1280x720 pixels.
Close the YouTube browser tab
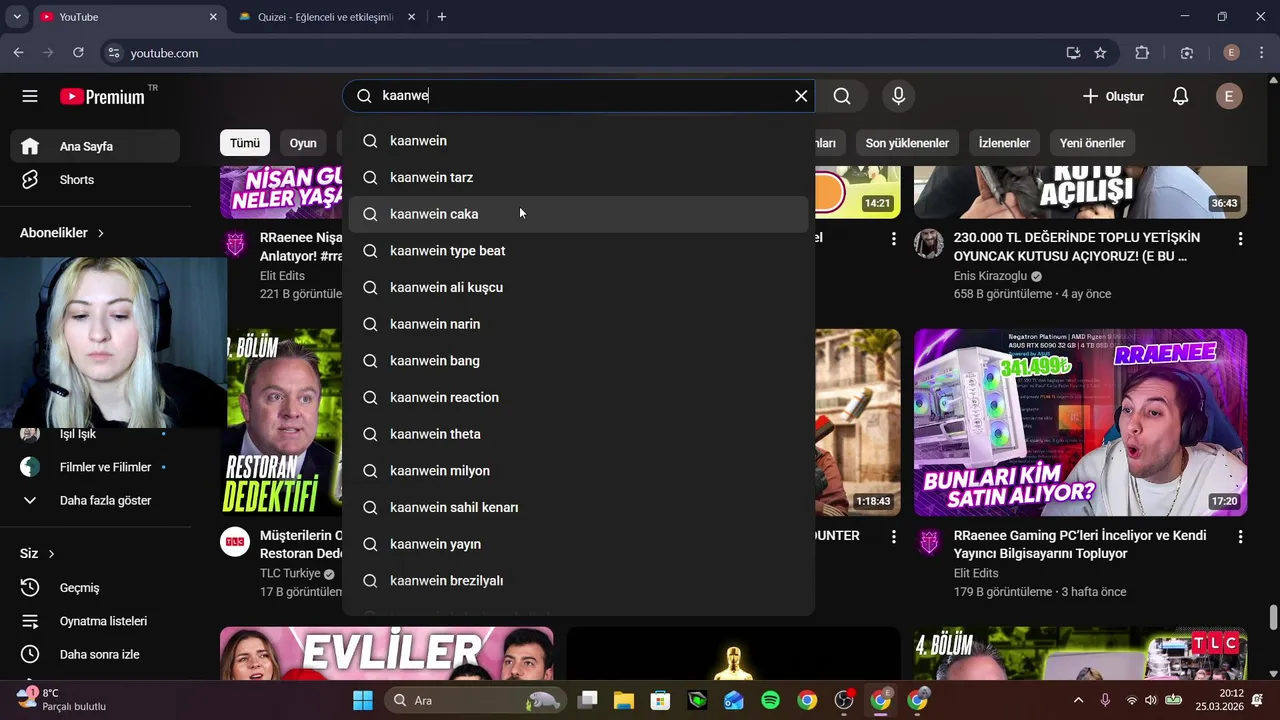[x=213, y=17]
